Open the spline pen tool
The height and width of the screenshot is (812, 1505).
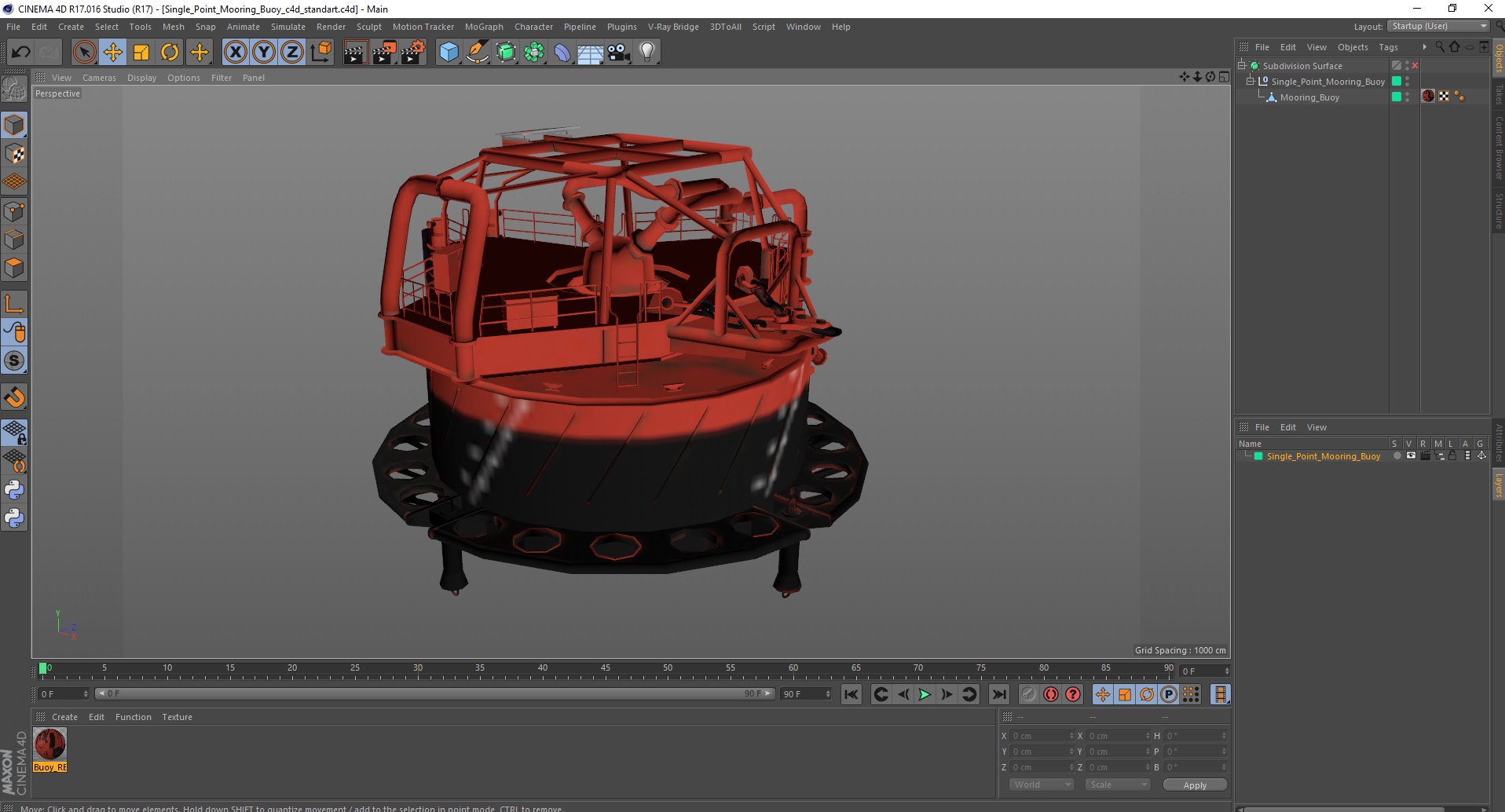coord(477,53)
